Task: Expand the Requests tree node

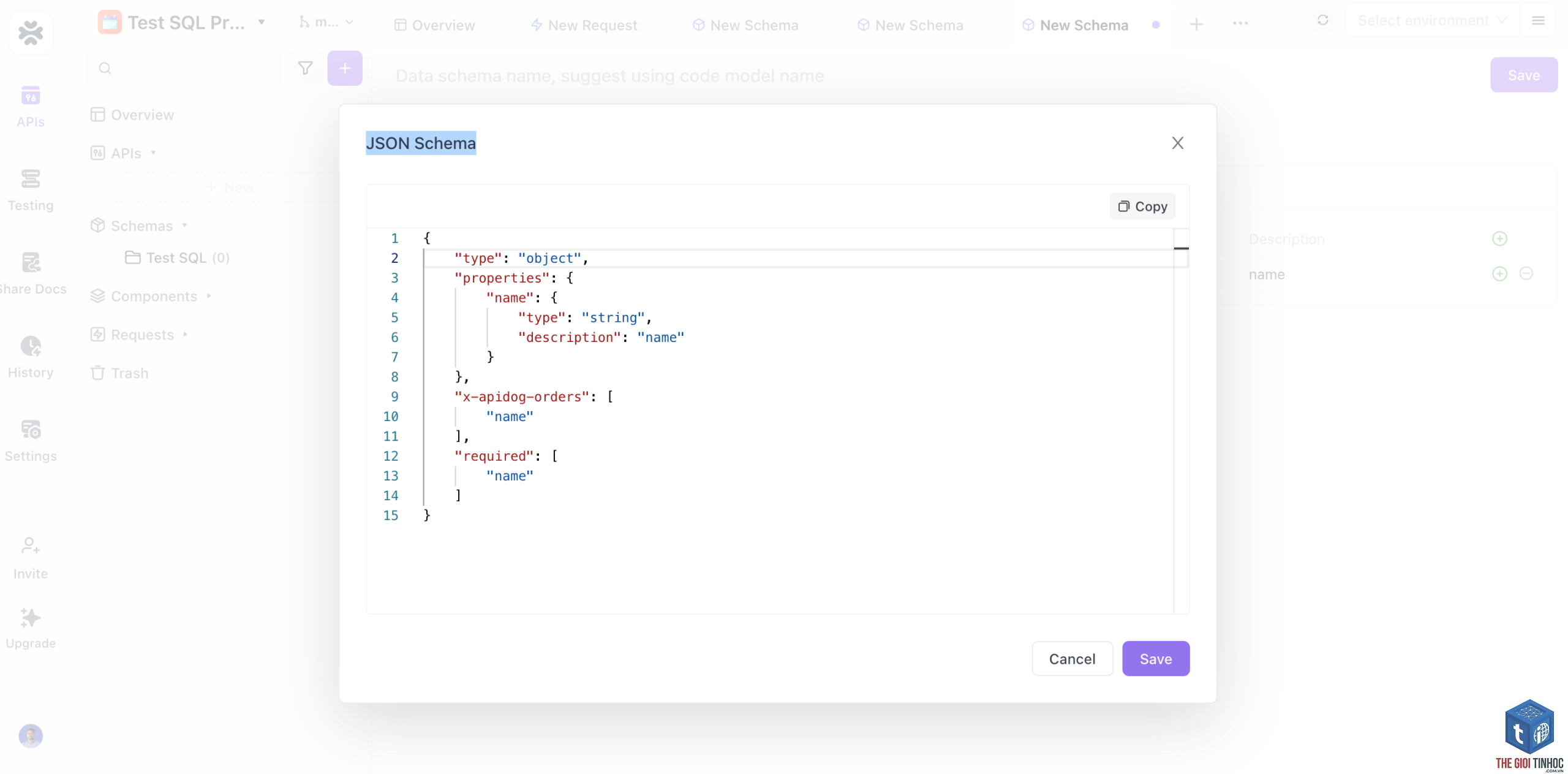Action: tap(139, 335)
